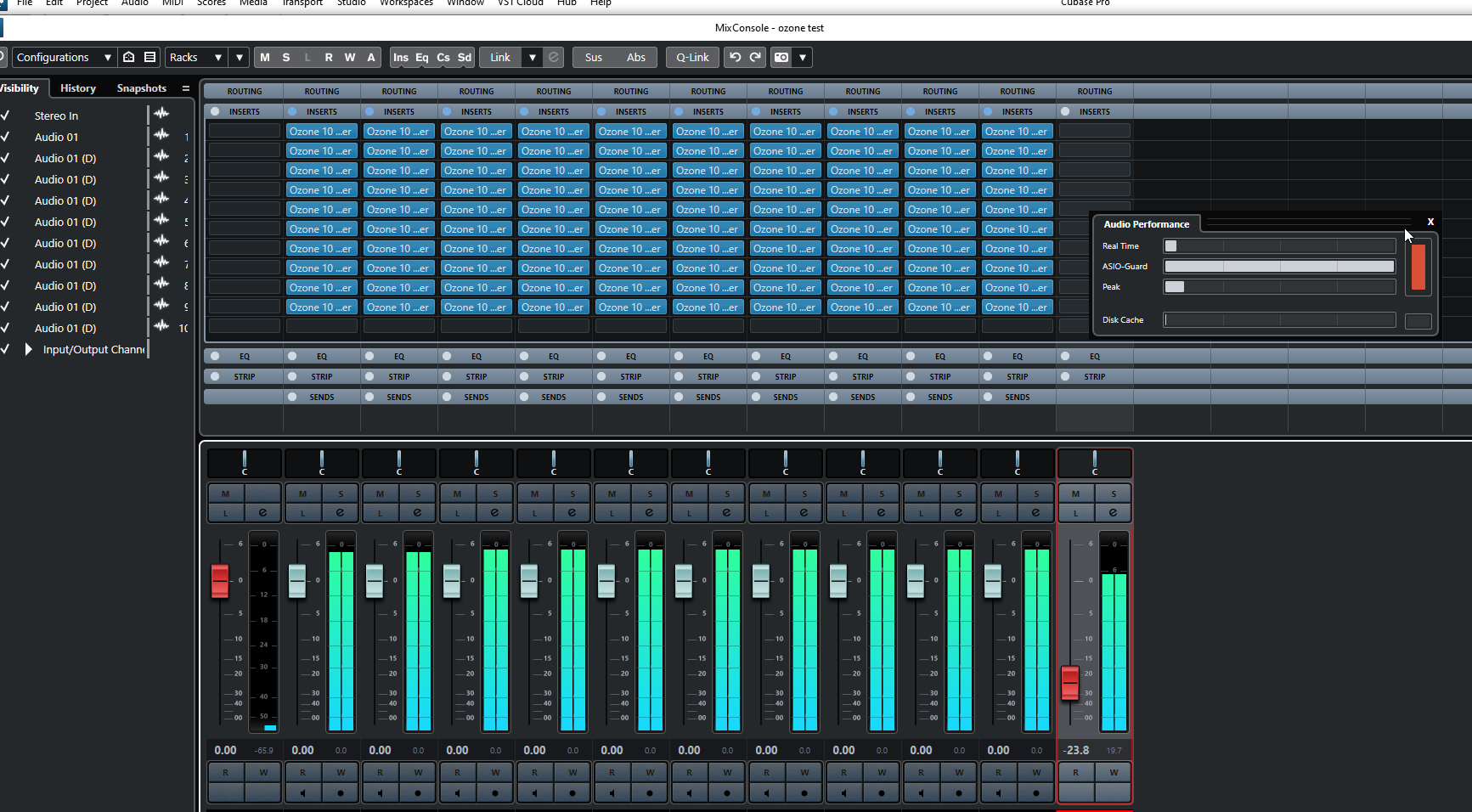
Task: Switch to the History tab
Action: (x=78, y=88)
